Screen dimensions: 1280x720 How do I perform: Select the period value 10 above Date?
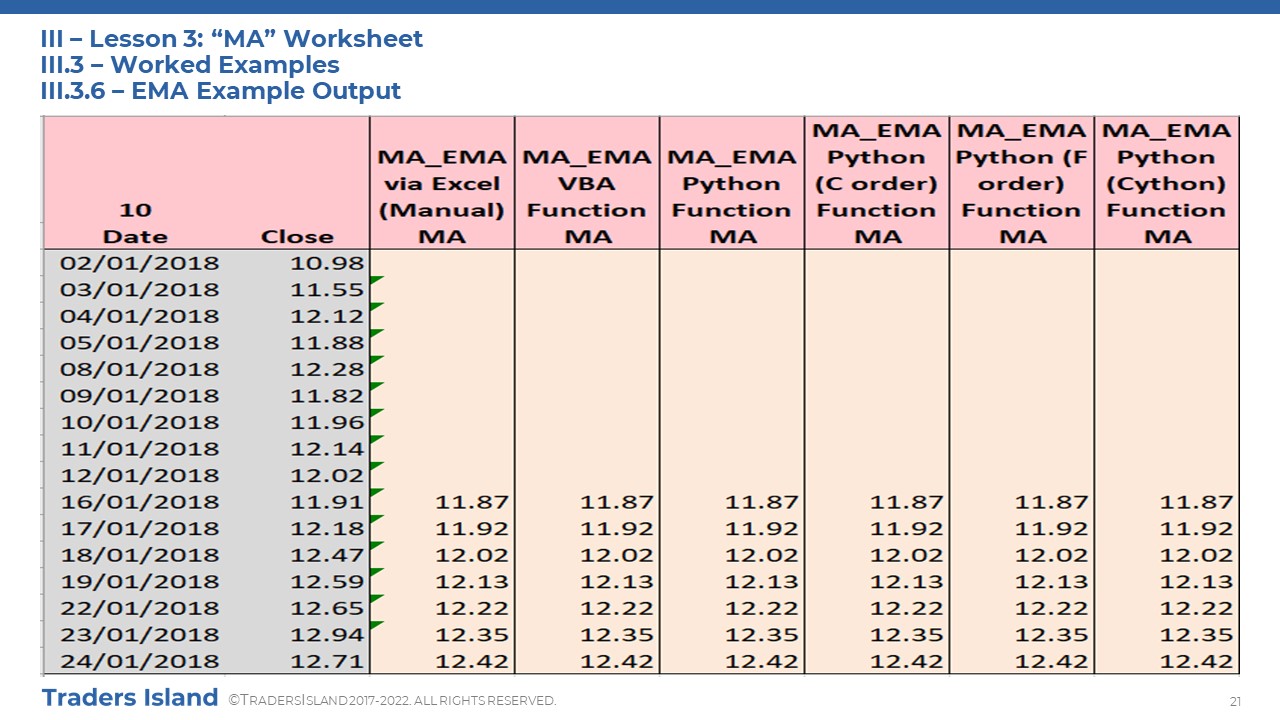135,210
